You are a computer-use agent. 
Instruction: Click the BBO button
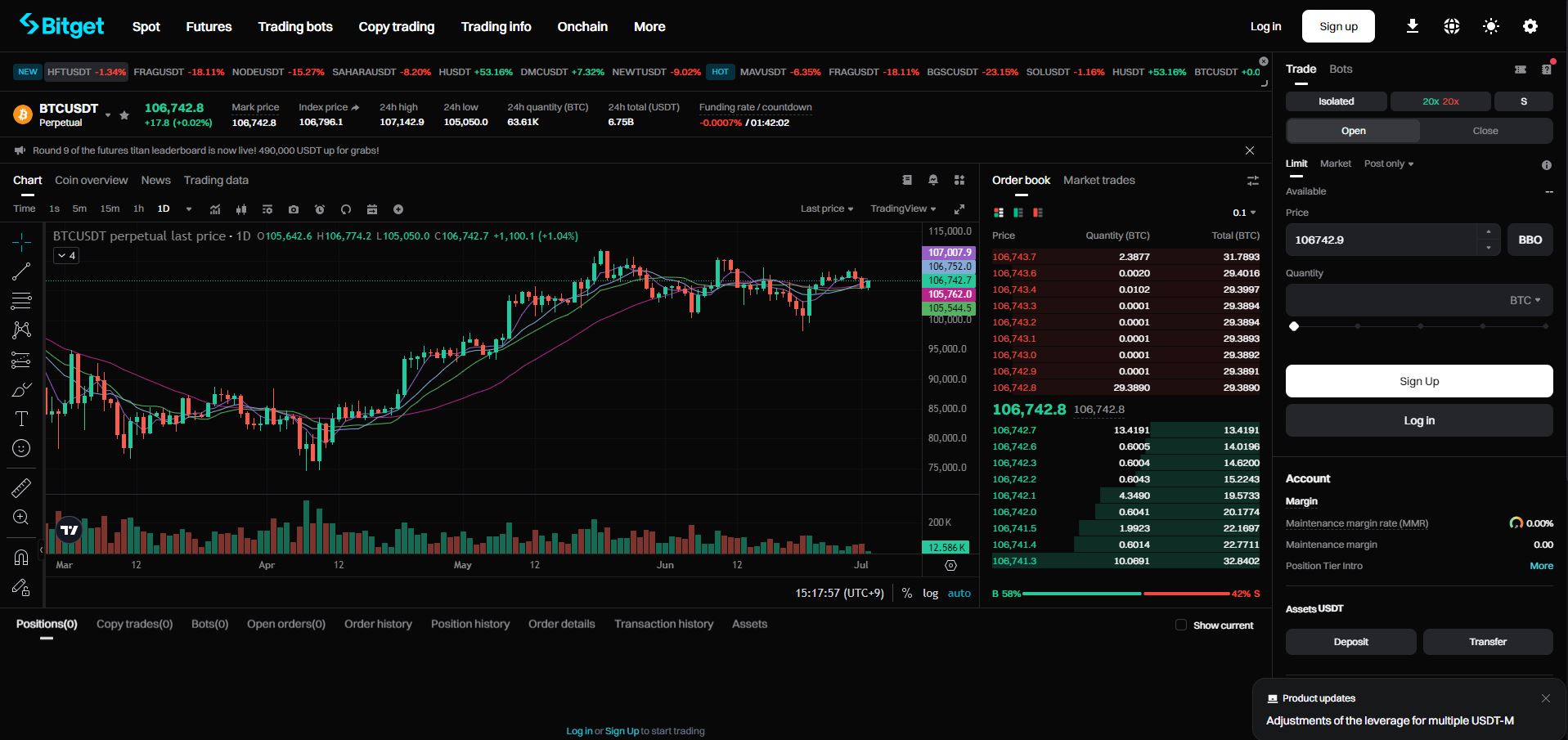[x=1530, y=240]
